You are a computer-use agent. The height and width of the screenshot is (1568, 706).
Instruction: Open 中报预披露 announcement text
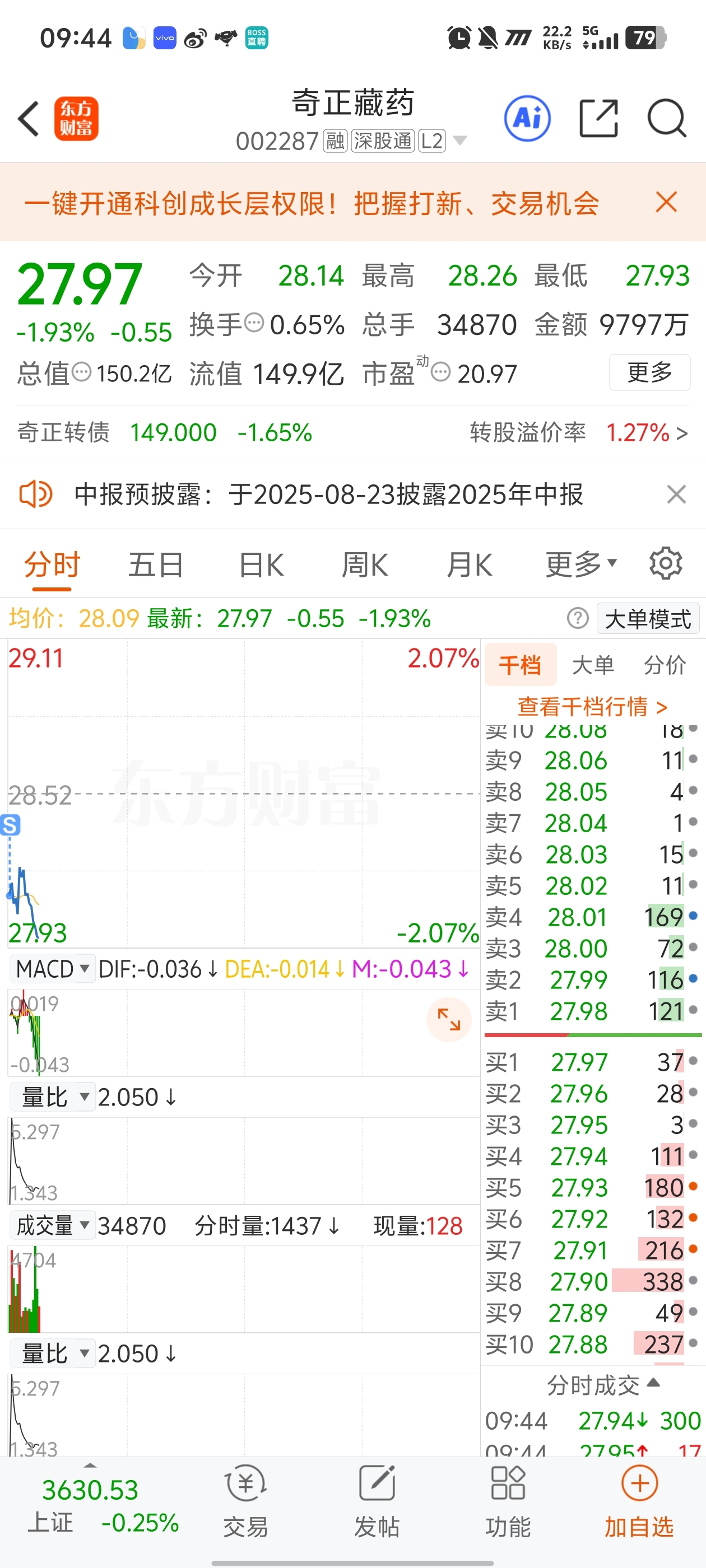tap(329, 494)
